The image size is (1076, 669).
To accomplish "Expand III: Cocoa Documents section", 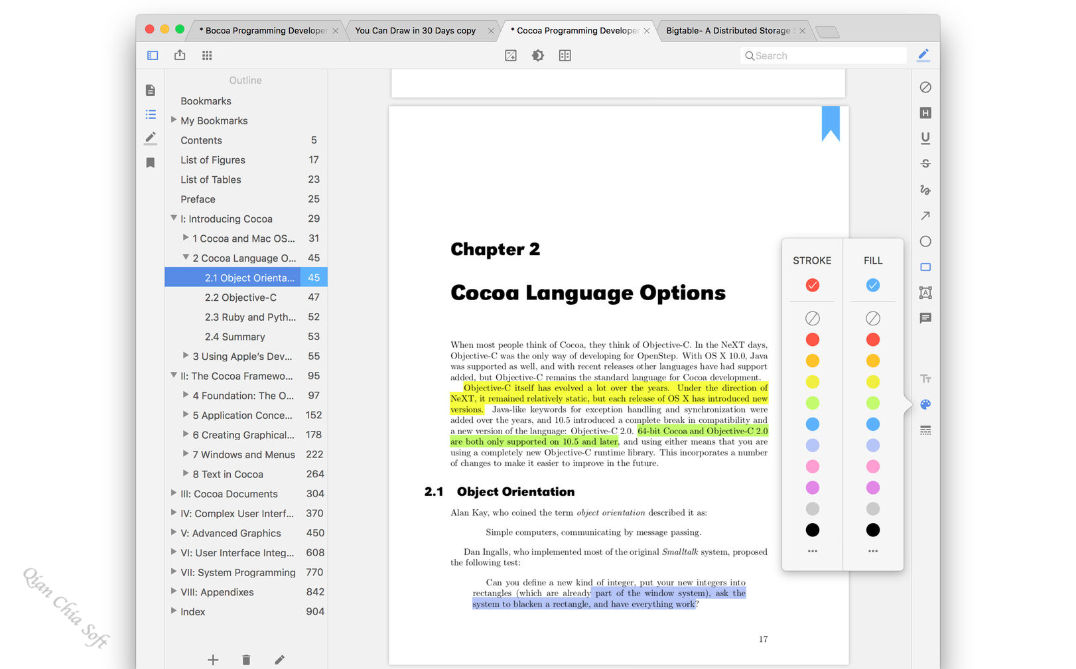I will [174, 493].
